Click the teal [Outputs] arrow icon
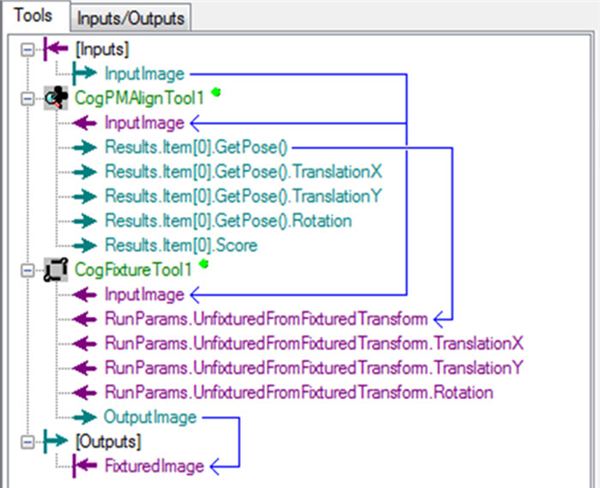The image size is (600, 488). (x=56, y=441)
